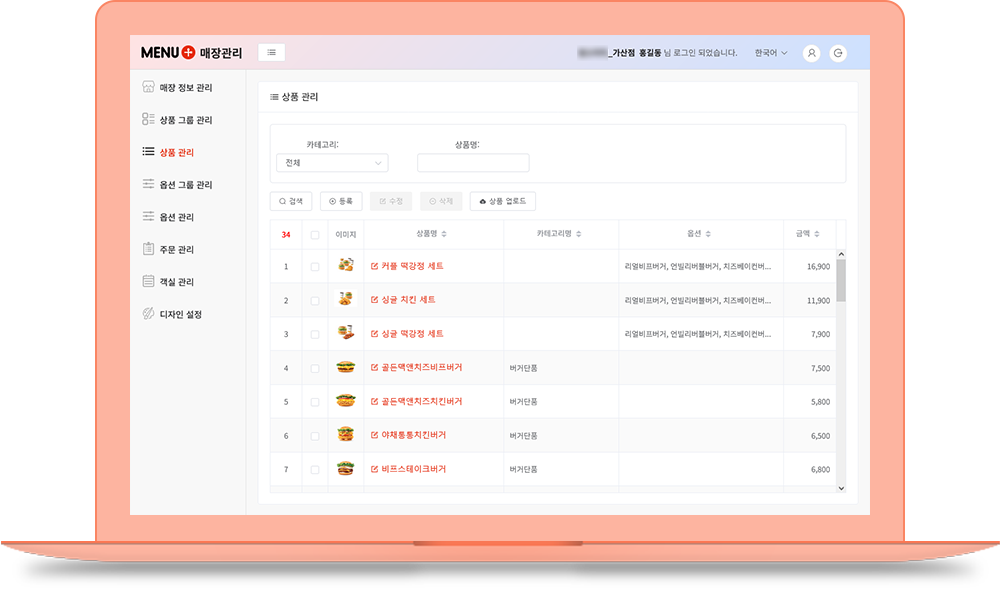Check the box for 골든맥앤치즈비프버거 row
Image resolution: width=1000 pixels, height=589 pixels.
[x=315, y=368]
